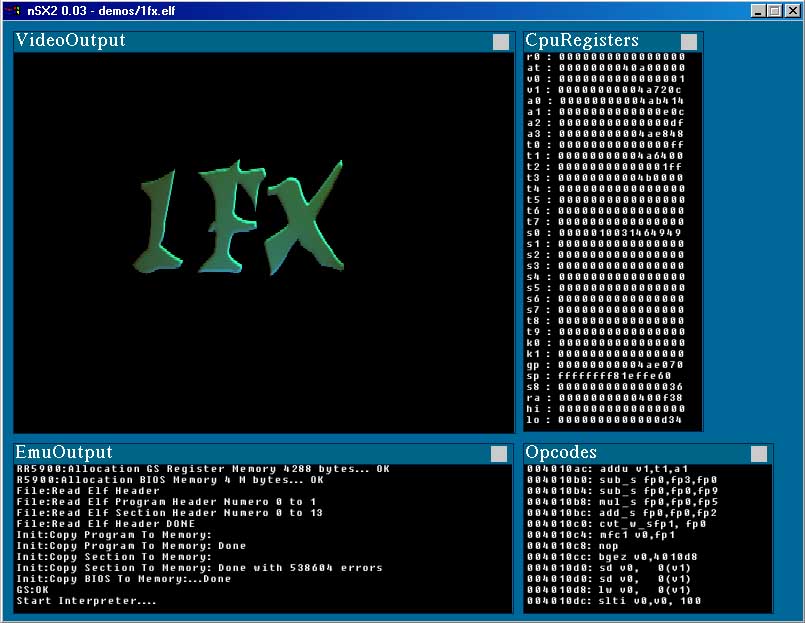Select the EmuOutput panel title bar
This screenshot has width=805, height=623.
tap(250, 453)
